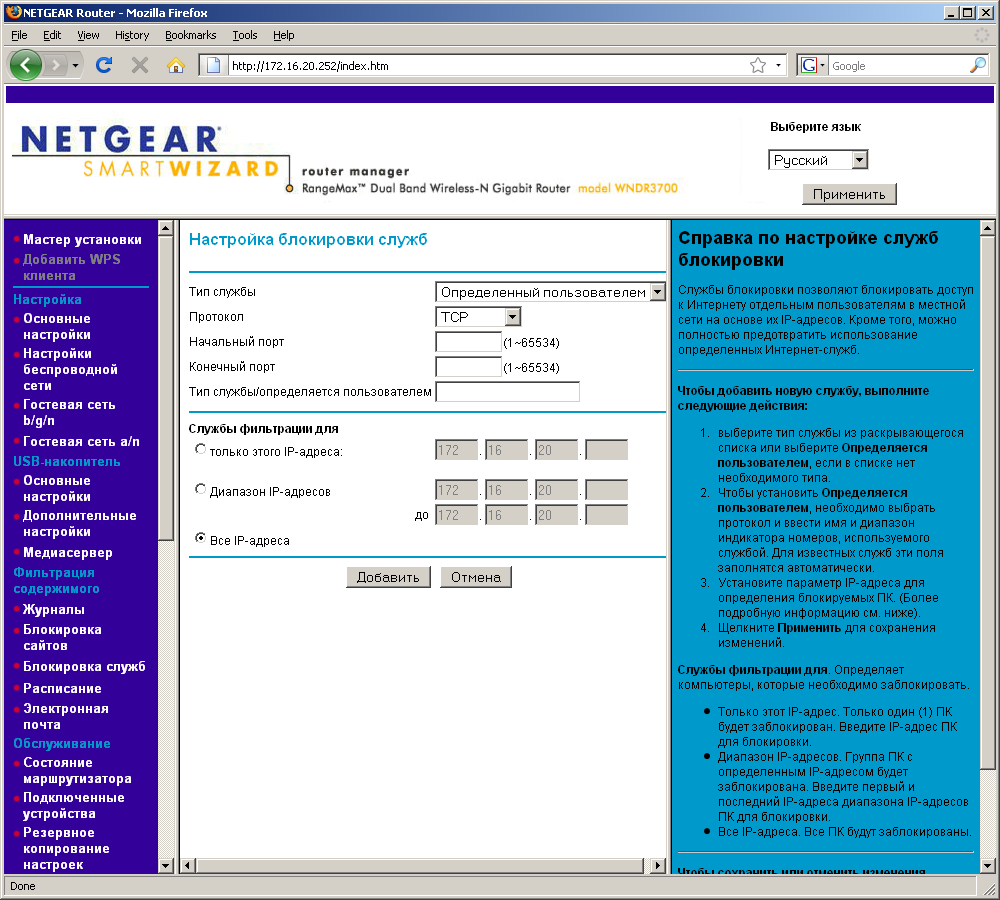This screenshot has height=900, width=1000.
Task: Click sidebar scrollbar up arrow
Action: click(166, 228)
